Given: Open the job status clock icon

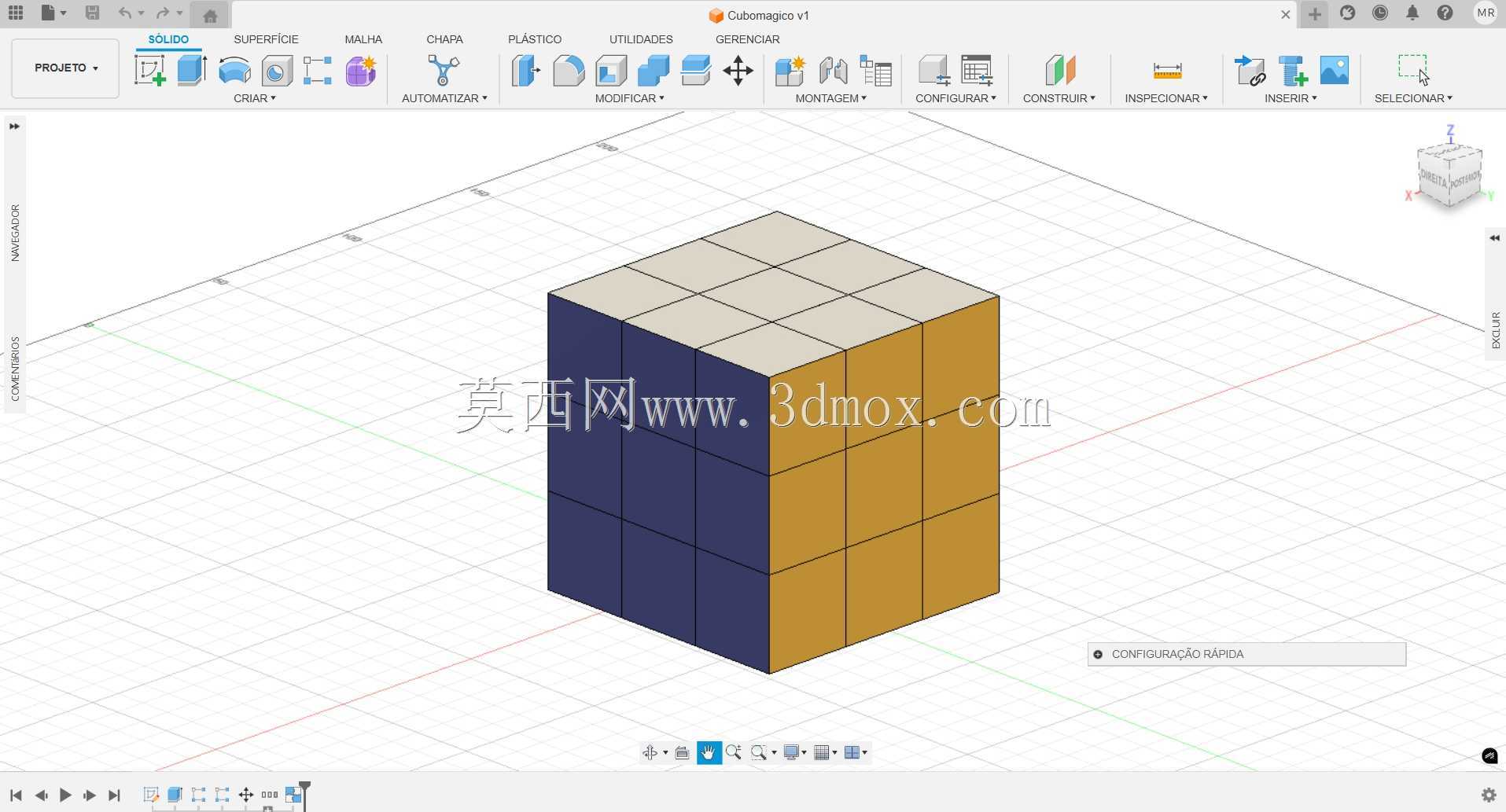Looking at the screenshot, I should [x=1380, y=13].
